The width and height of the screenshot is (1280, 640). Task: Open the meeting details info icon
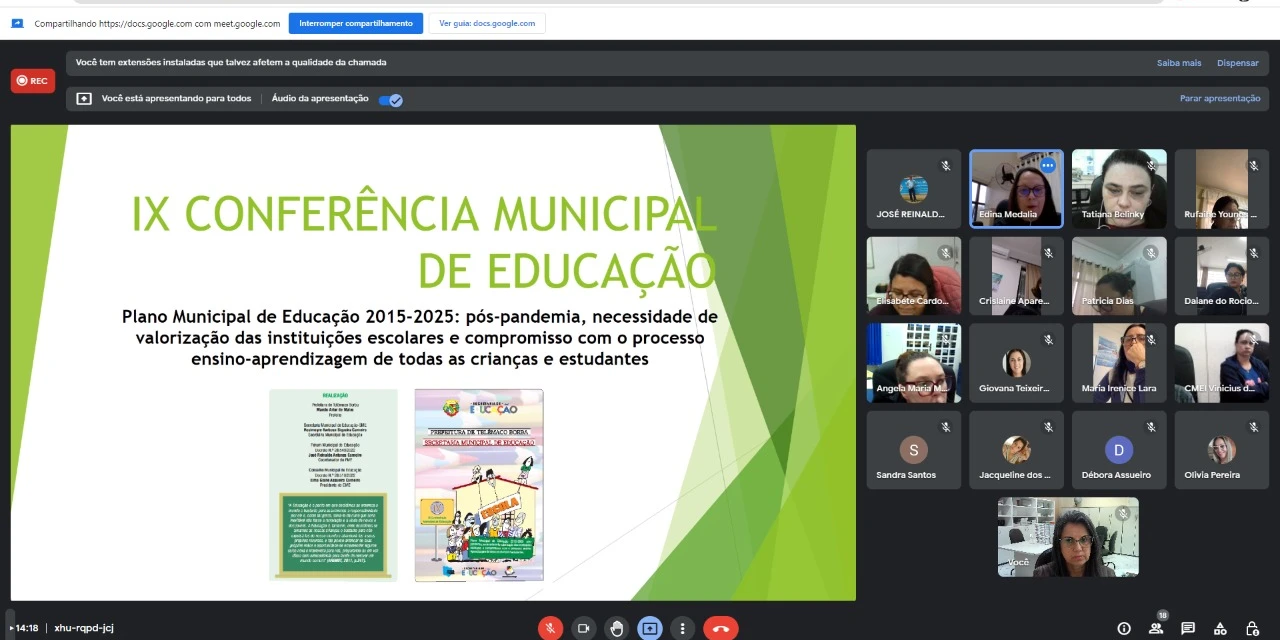coord(1124,629)
